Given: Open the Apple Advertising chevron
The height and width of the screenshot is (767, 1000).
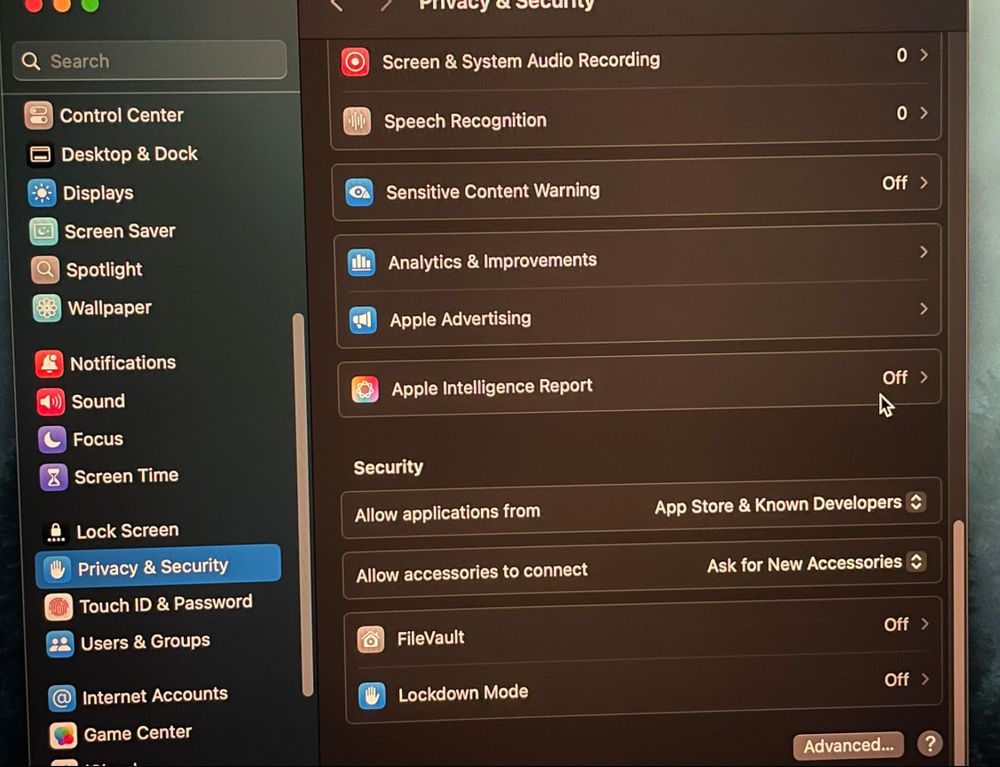Looking at the screenshot, I should 923,309.
